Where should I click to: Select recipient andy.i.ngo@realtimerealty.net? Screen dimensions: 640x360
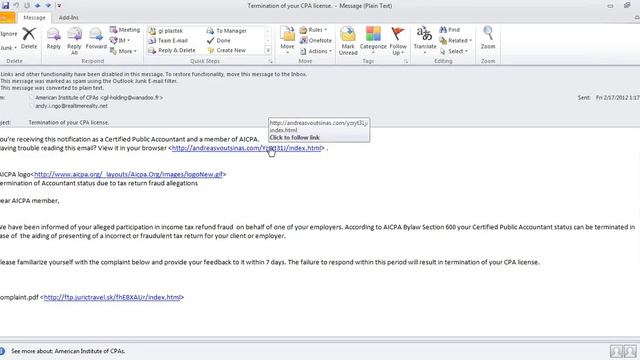coord(71,106)
